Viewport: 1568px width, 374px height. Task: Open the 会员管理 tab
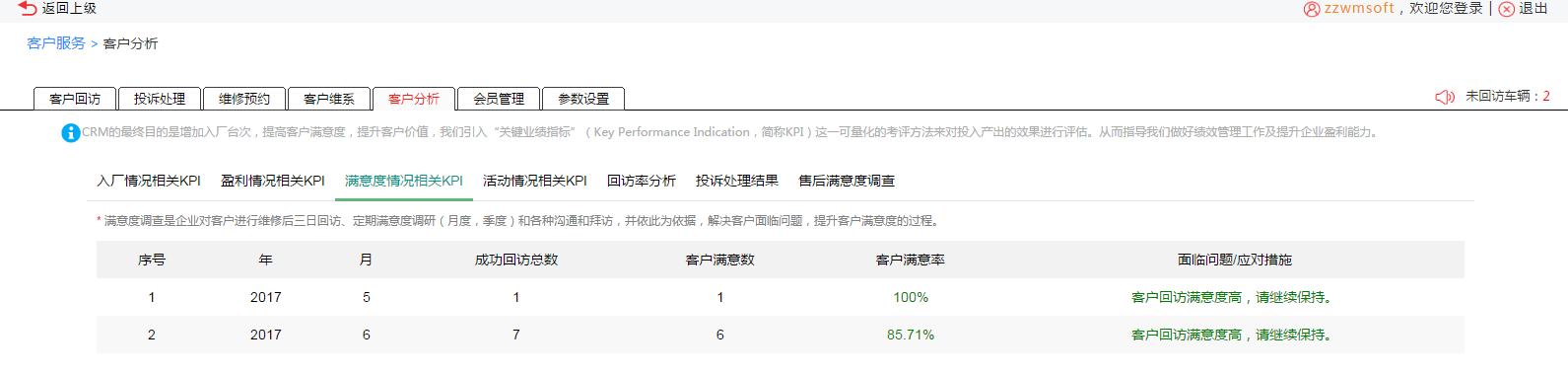[x=499, y=99]
